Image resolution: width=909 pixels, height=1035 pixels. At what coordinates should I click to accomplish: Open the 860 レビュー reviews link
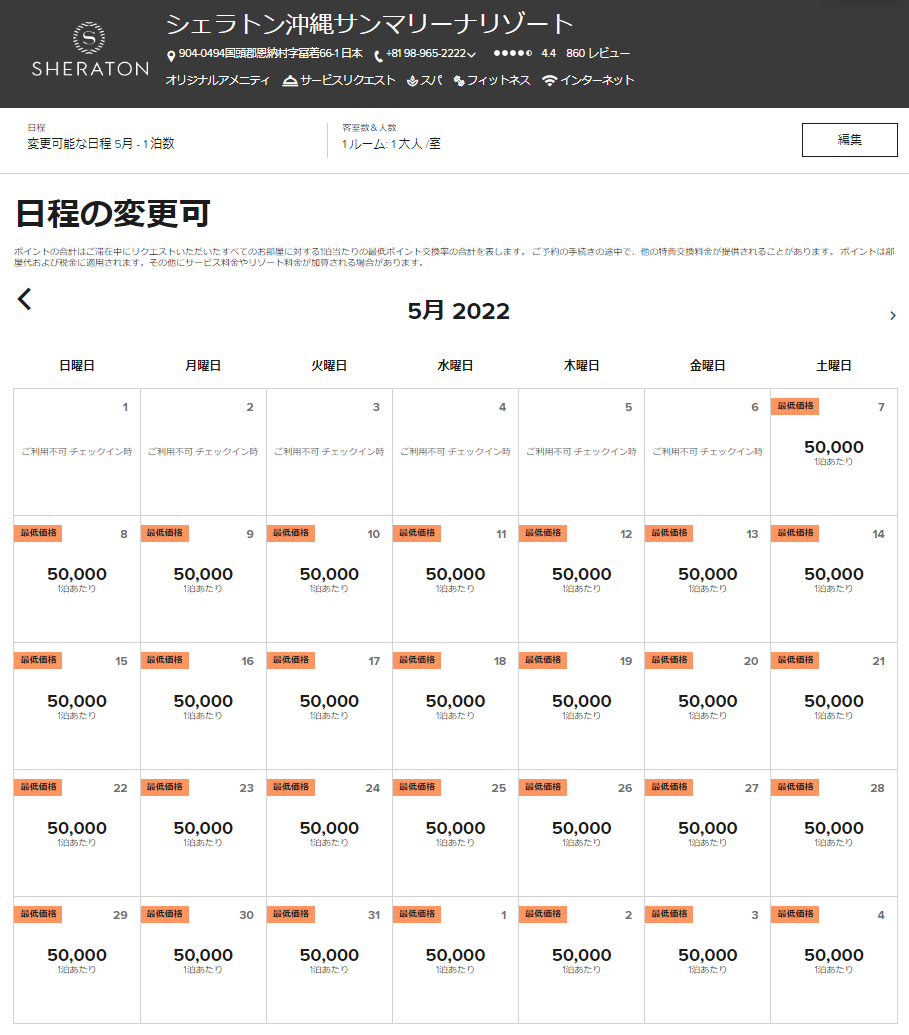point(597,54)
